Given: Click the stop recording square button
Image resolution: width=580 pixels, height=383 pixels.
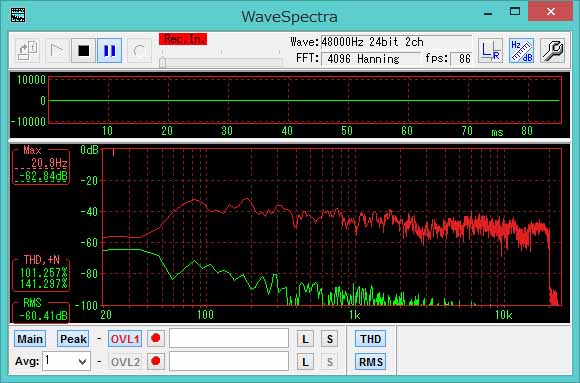Looking at the screenshot, I should tap(84, 50).
